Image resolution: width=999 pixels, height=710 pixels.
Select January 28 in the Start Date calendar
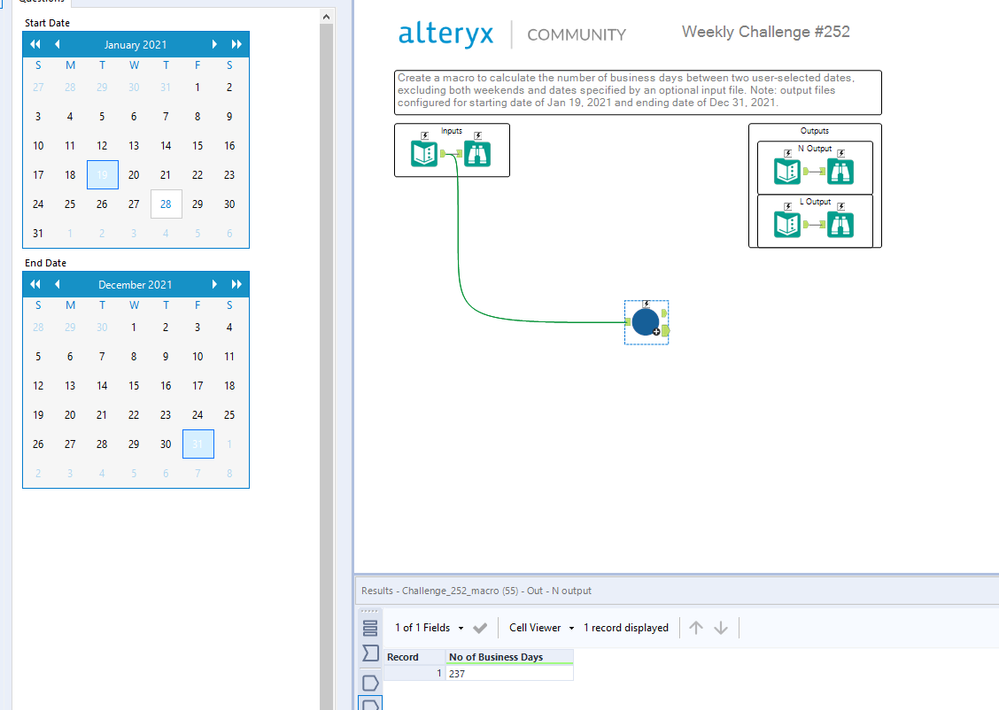(166, 204)
